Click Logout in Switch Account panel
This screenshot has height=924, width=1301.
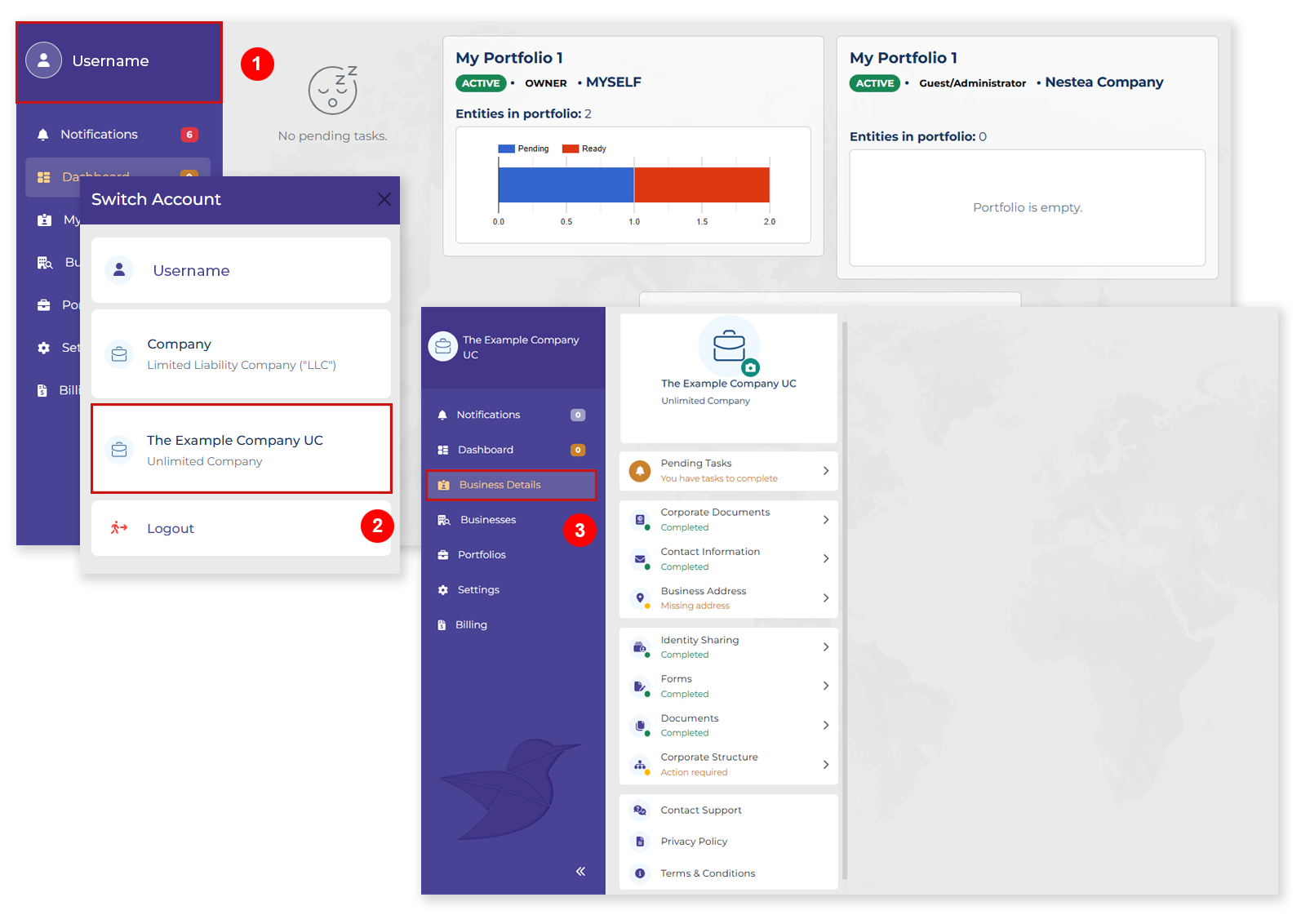[241, 528]
